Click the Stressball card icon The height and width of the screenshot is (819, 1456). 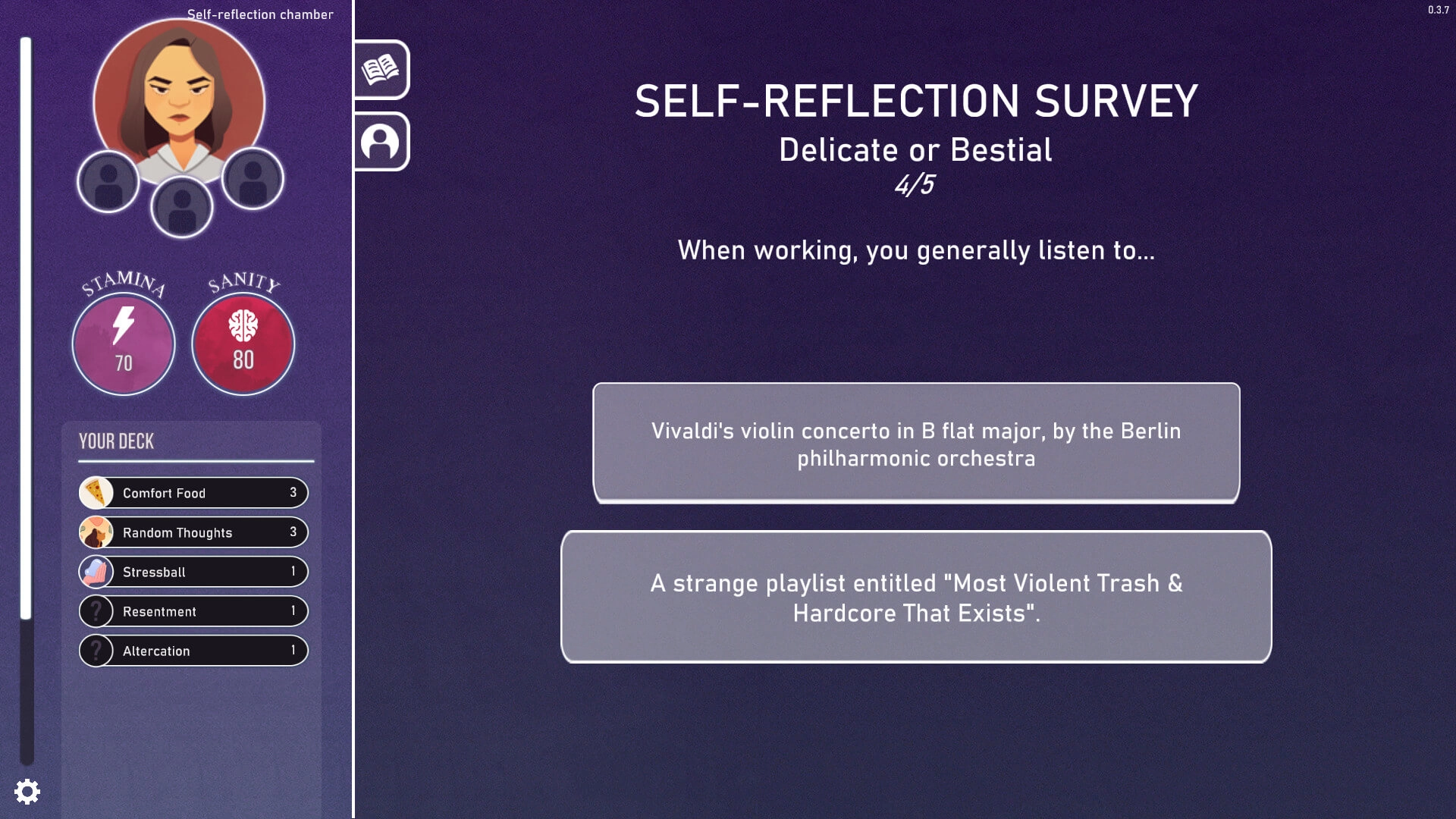pyautogui.click(x=96, y=571)
